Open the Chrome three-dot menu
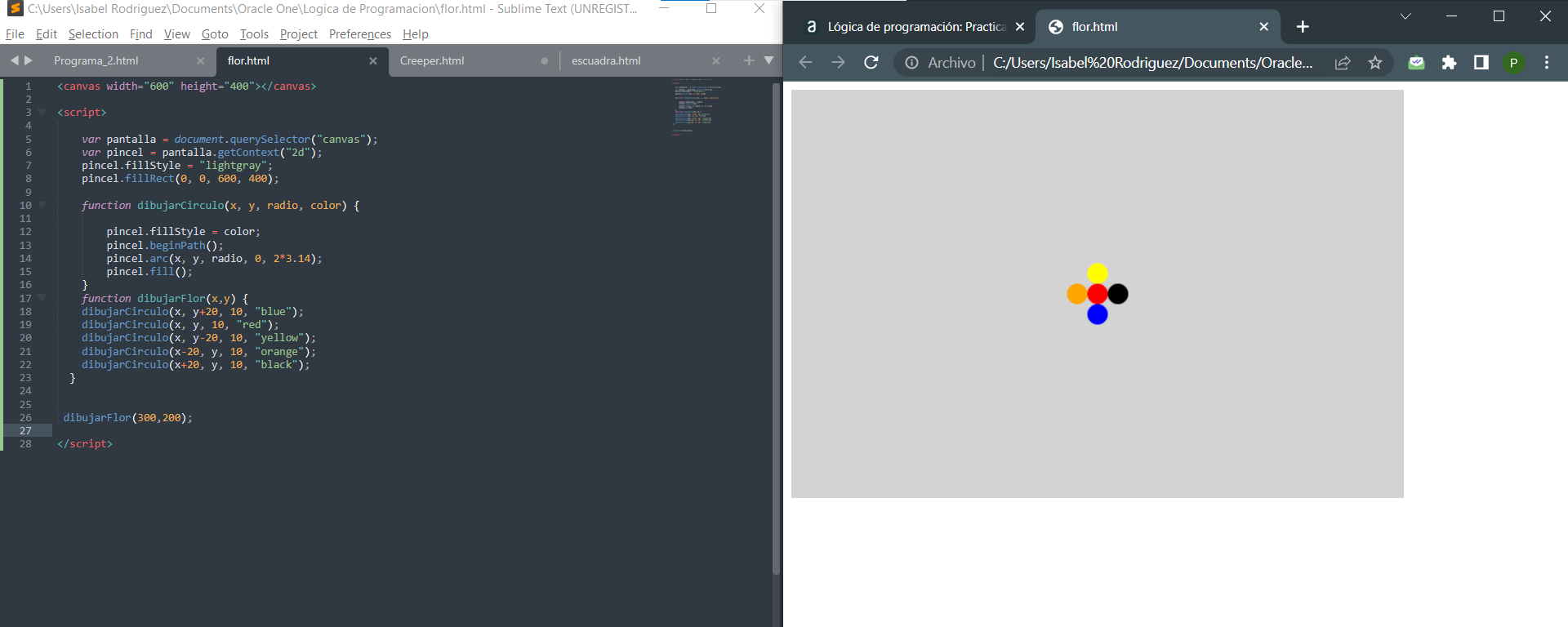The image size is (1568, 627). [1547, 63]
